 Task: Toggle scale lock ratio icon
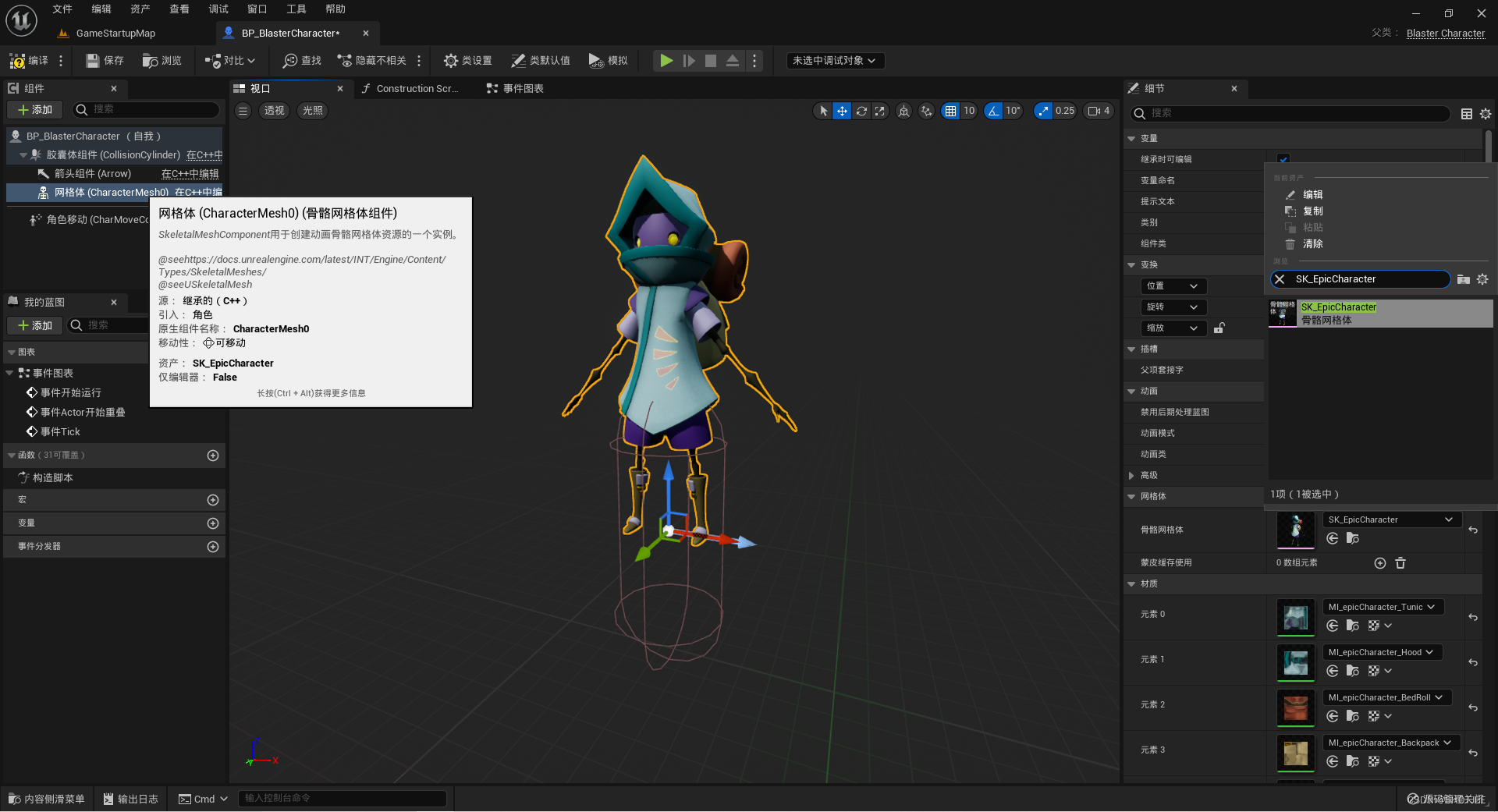click(x=1219, y=328)
